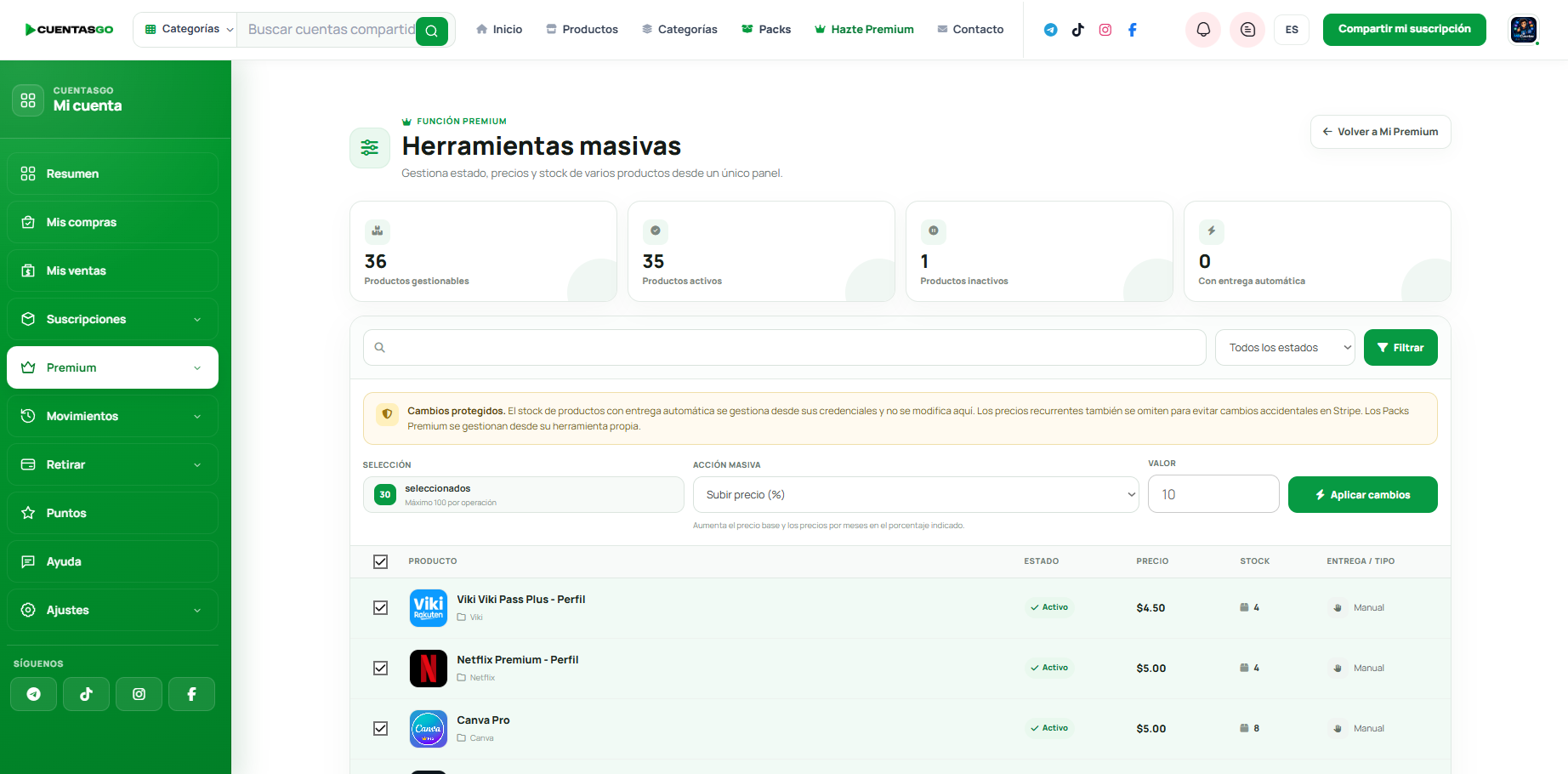Screen dimensions: 1568x774
Task: Click the CuentasGo logo
Action: [69, 30]
